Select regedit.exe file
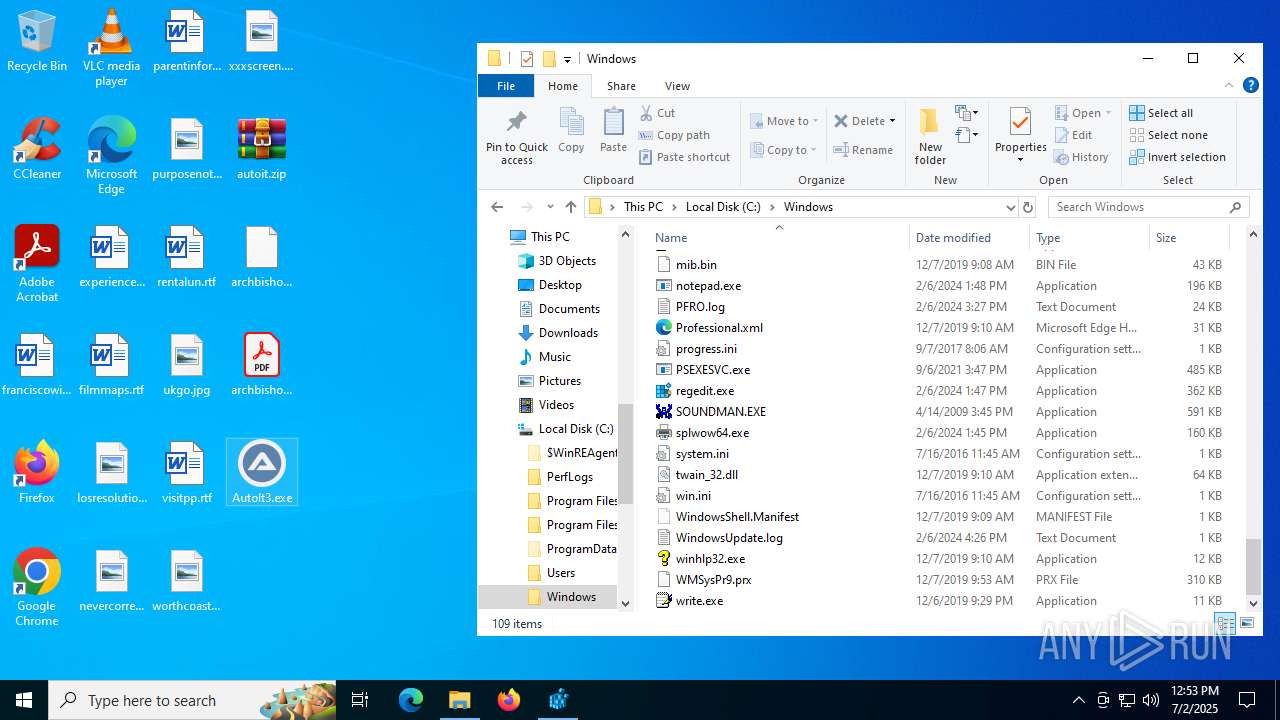This screenshot has height=720, width=1280. click(705, 391)
